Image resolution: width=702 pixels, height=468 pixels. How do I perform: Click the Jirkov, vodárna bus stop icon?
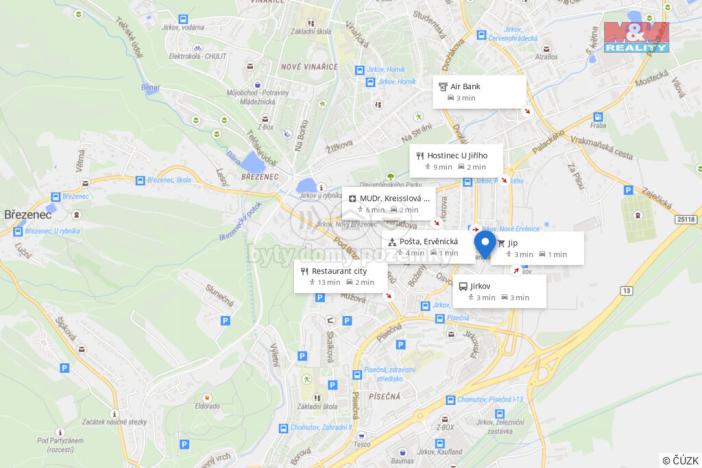point(183,19)
